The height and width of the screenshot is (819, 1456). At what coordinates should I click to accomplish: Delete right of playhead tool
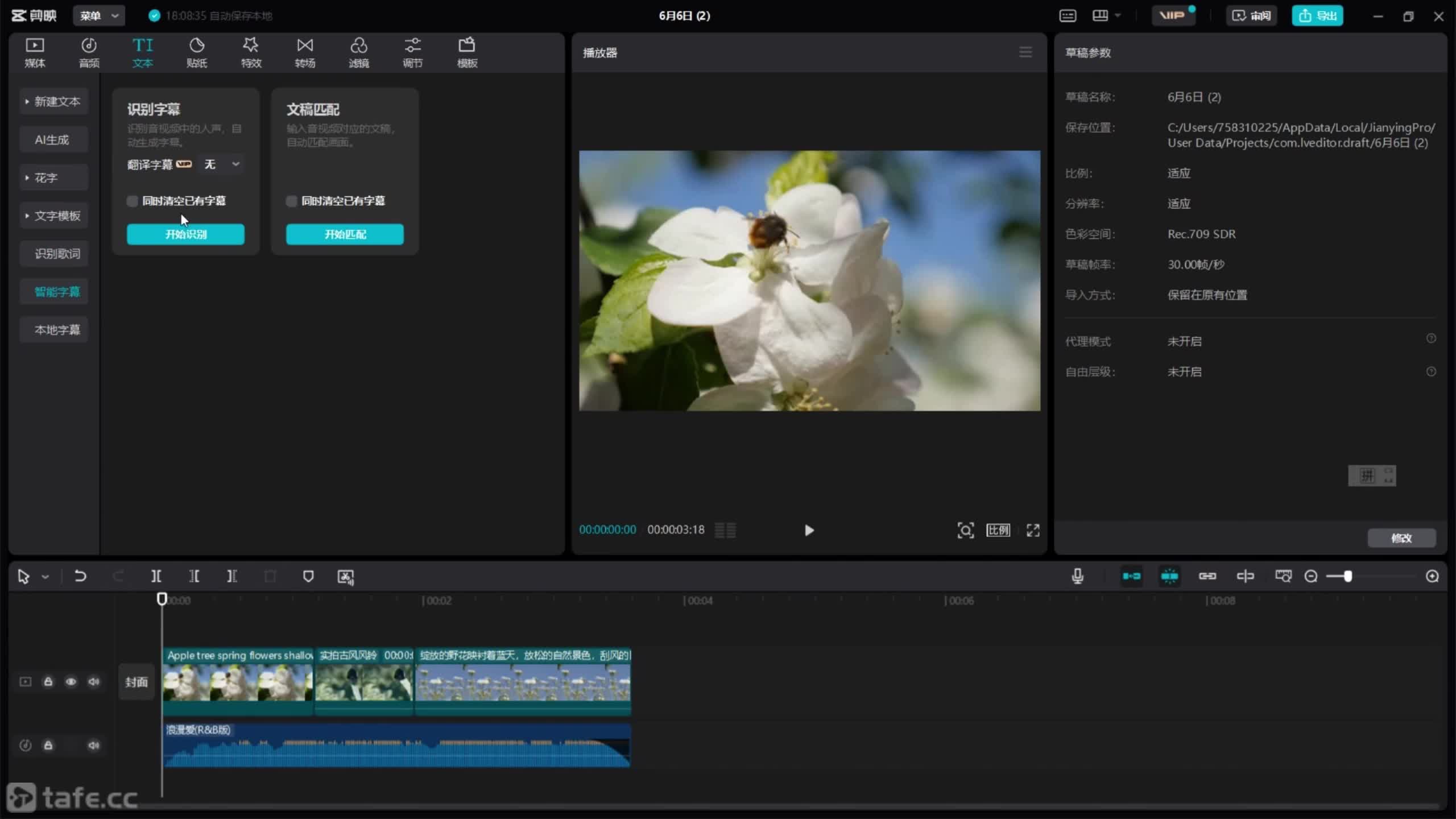231,576
